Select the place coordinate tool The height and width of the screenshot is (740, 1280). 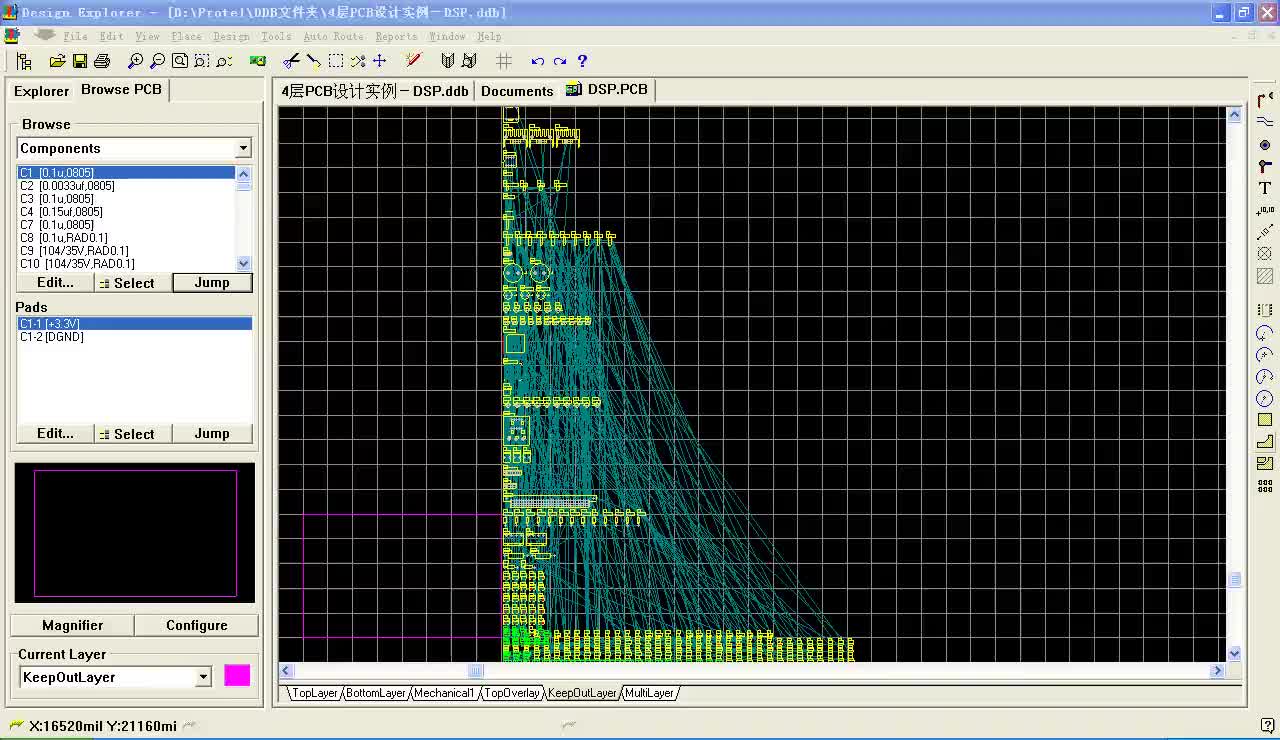tap(1265, 210)
